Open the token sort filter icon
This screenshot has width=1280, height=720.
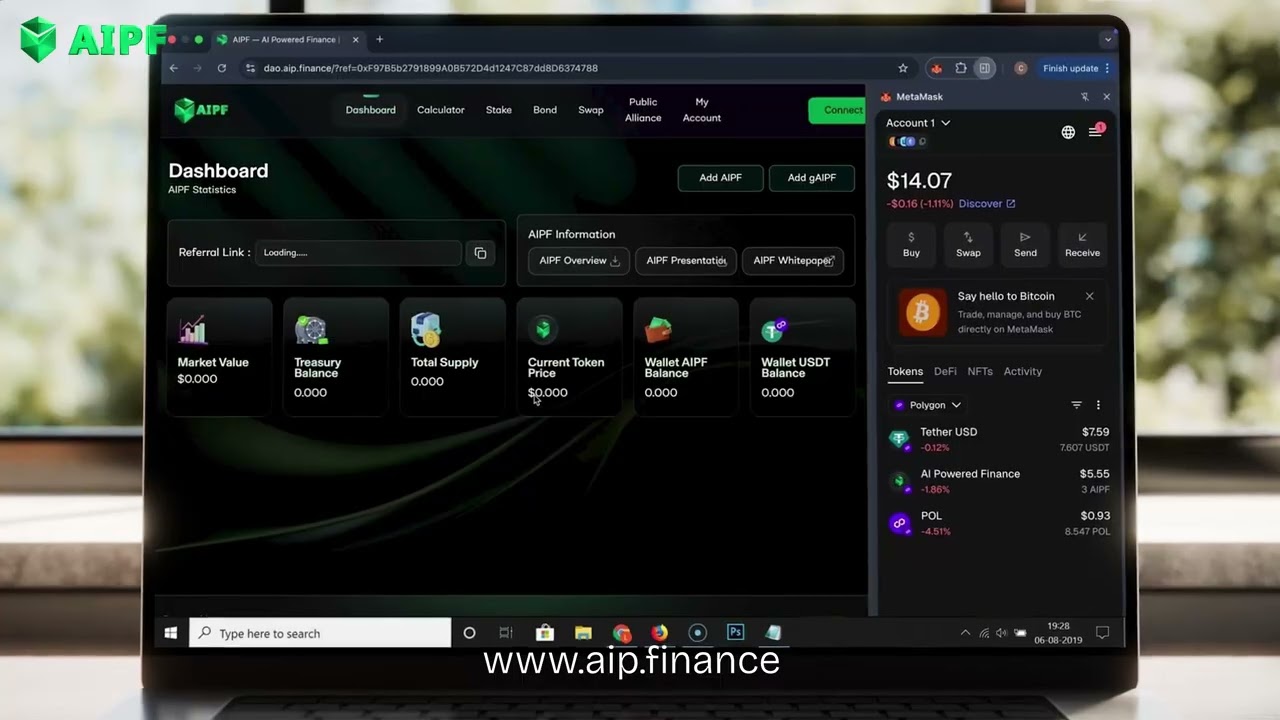(1076, 405)
